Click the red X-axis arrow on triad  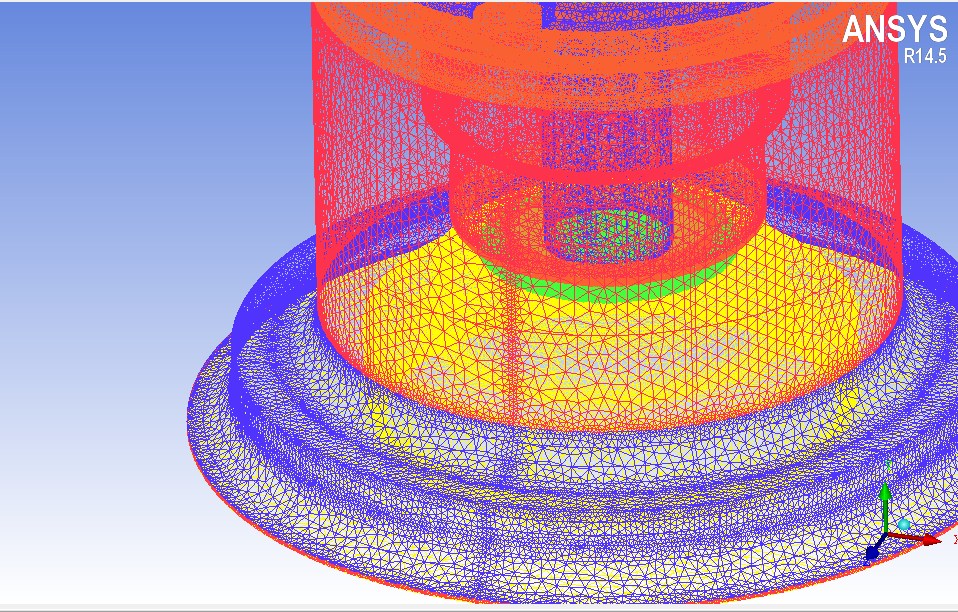(928, 540)
